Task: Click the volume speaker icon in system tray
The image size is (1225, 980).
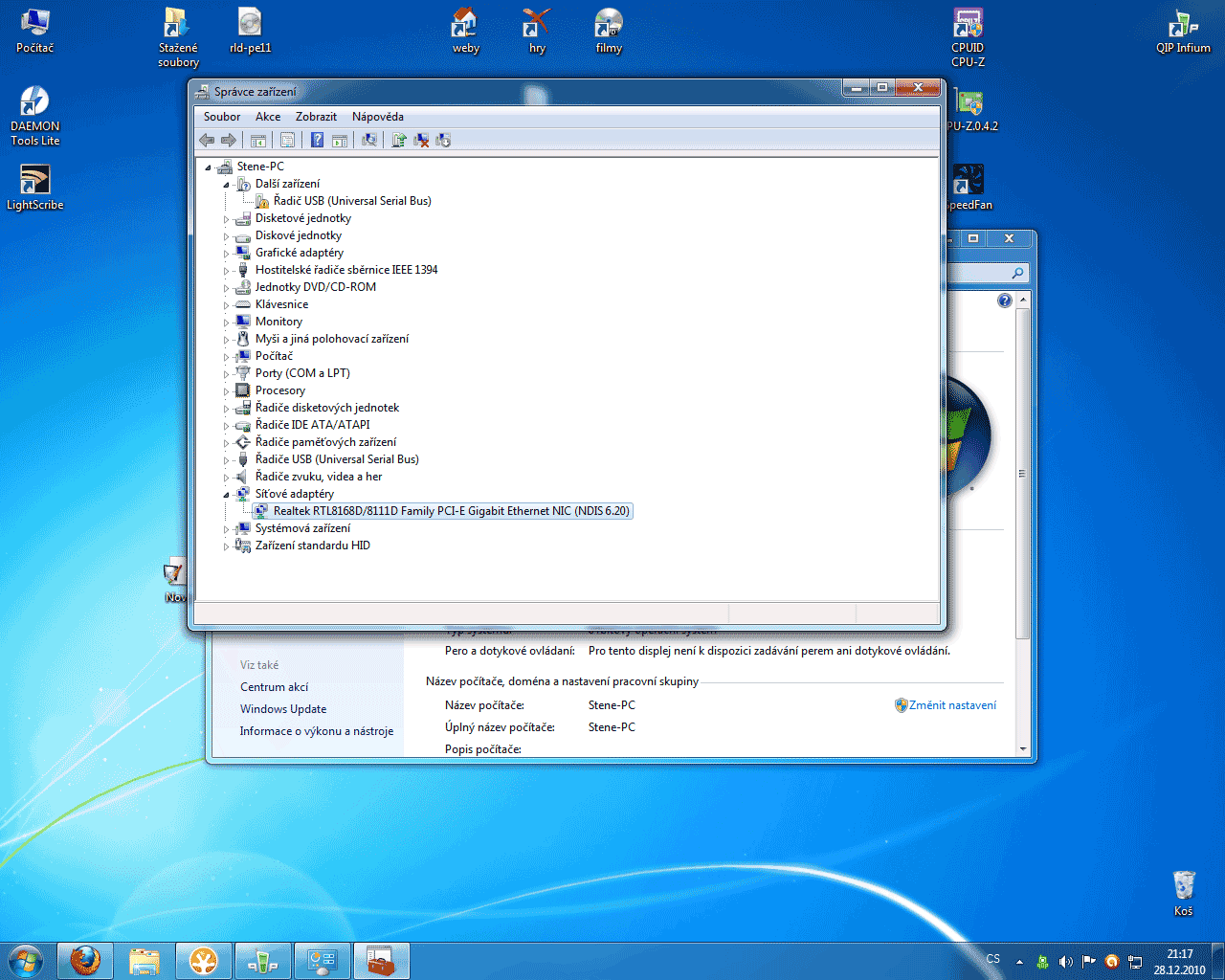Action: point(1065,961)
